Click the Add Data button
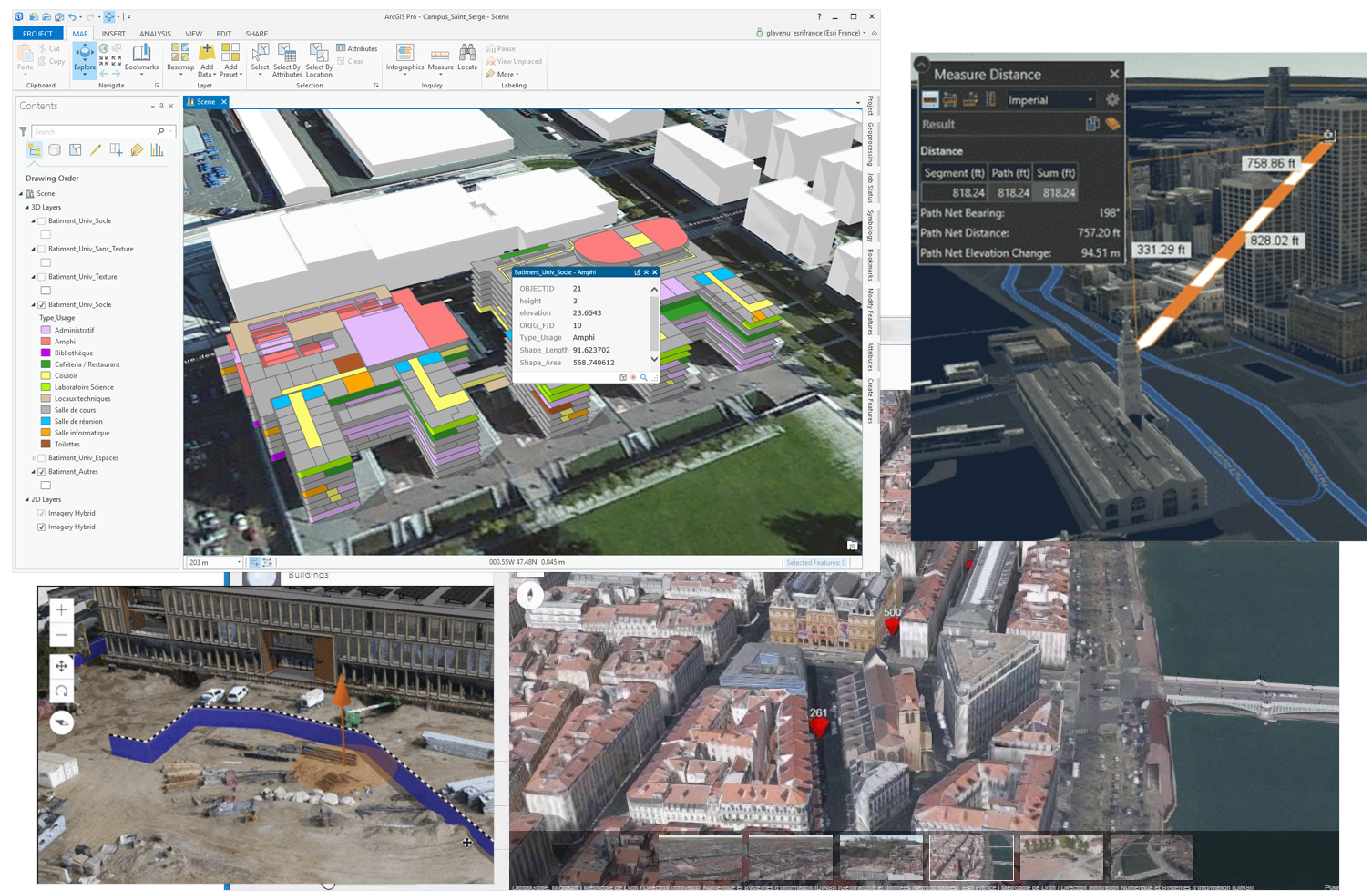The image size is (1372, 891). point(207,58)
